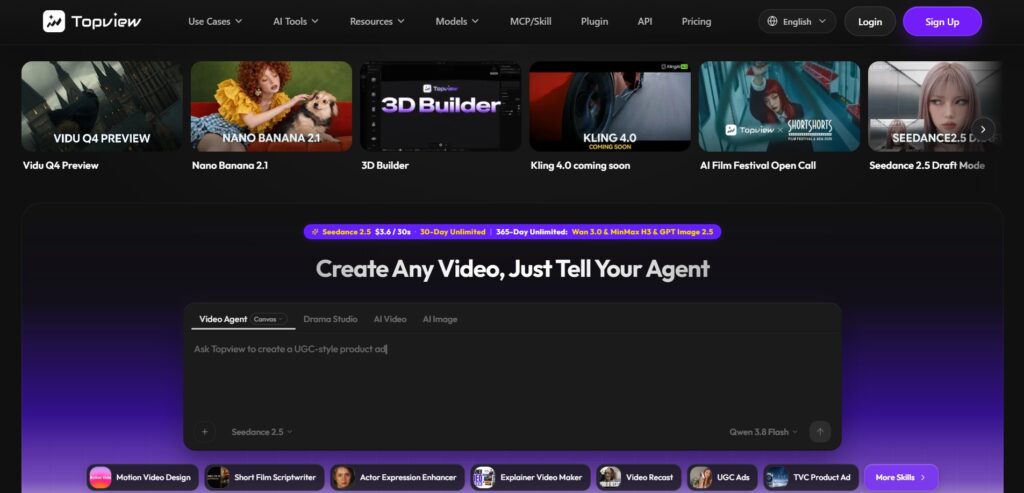Switch to the Drama Studio tab
This screenshot has width=1024, height=493.
[330, 319]
